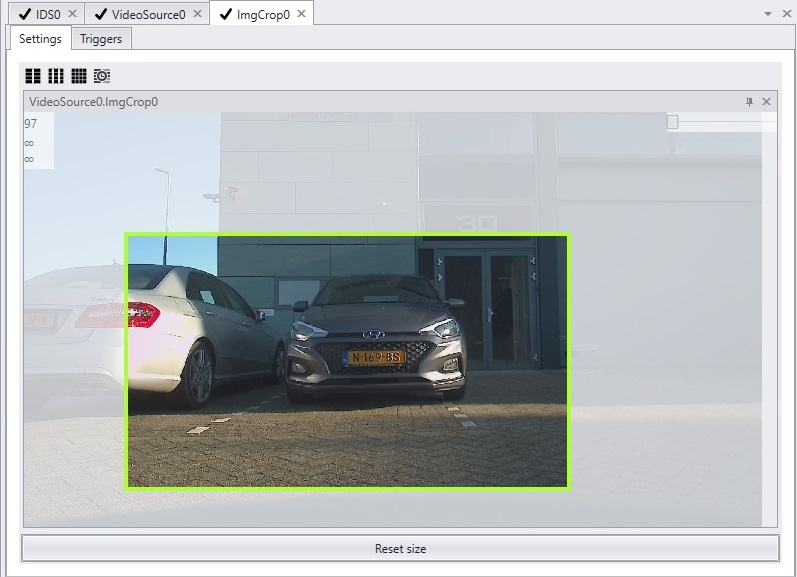Select the ImgCrop0 tab
This screenshot has height=577, width=797.
coord(263,14)
